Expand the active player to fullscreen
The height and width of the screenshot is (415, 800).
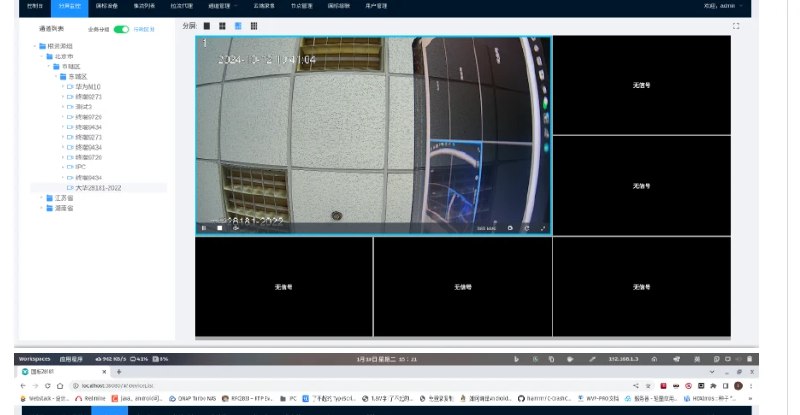click(543, 228)
